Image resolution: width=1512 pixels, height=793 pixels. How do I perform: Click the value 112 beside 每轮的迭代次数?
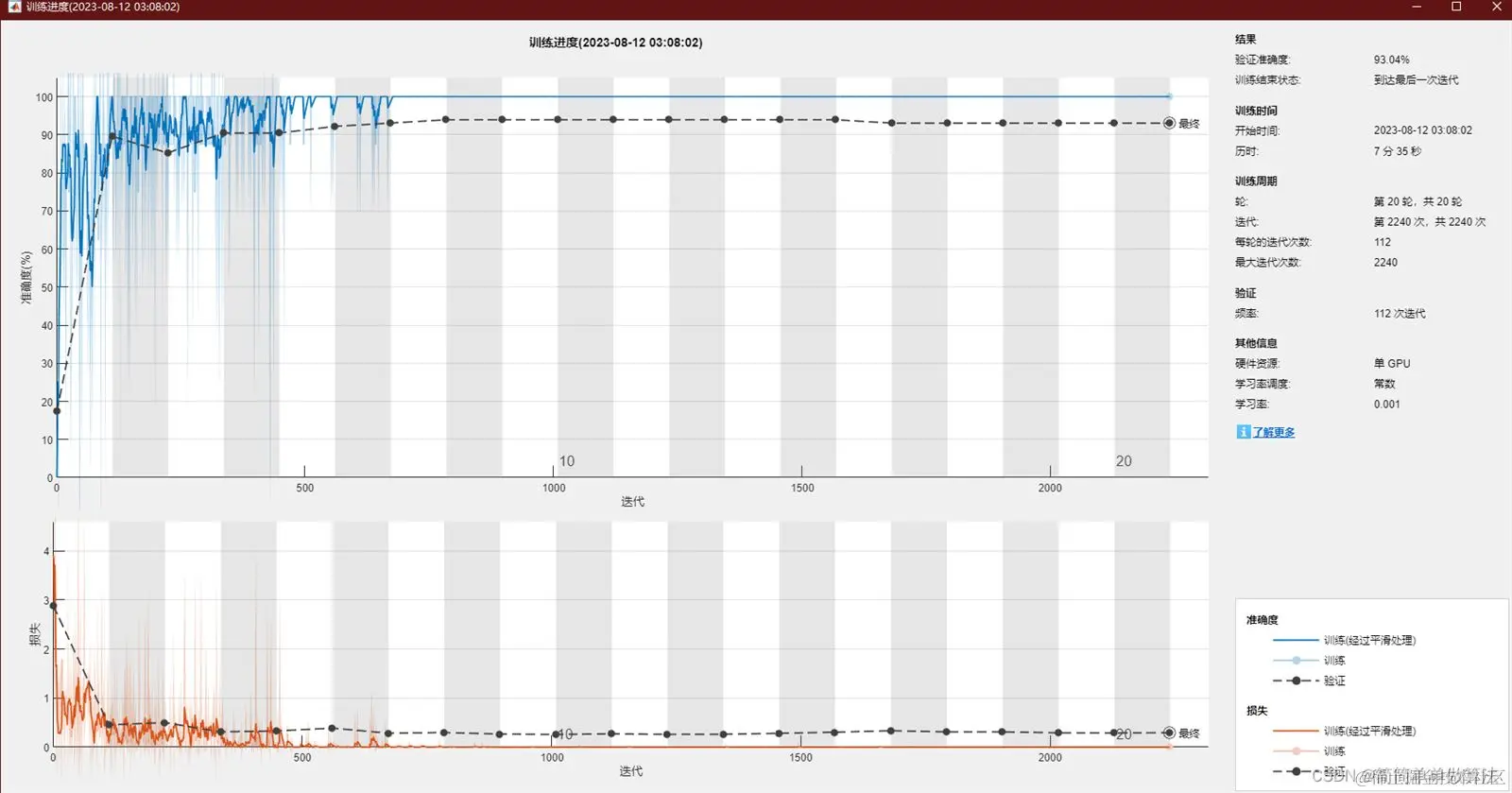tap(1383, 242)
